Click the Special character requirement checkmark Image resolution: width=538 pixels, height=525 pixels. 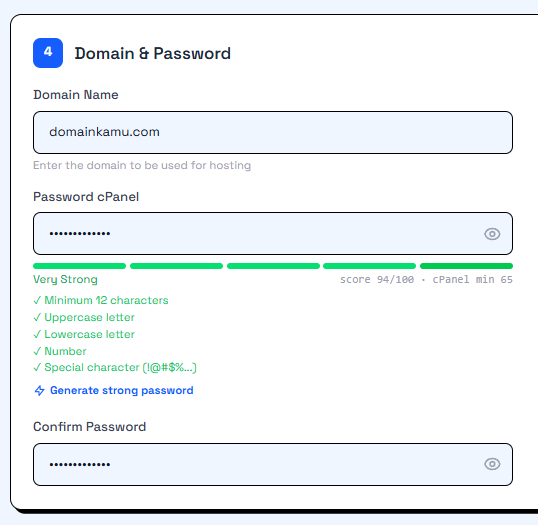pyautogui.click(x=37, y=368)
